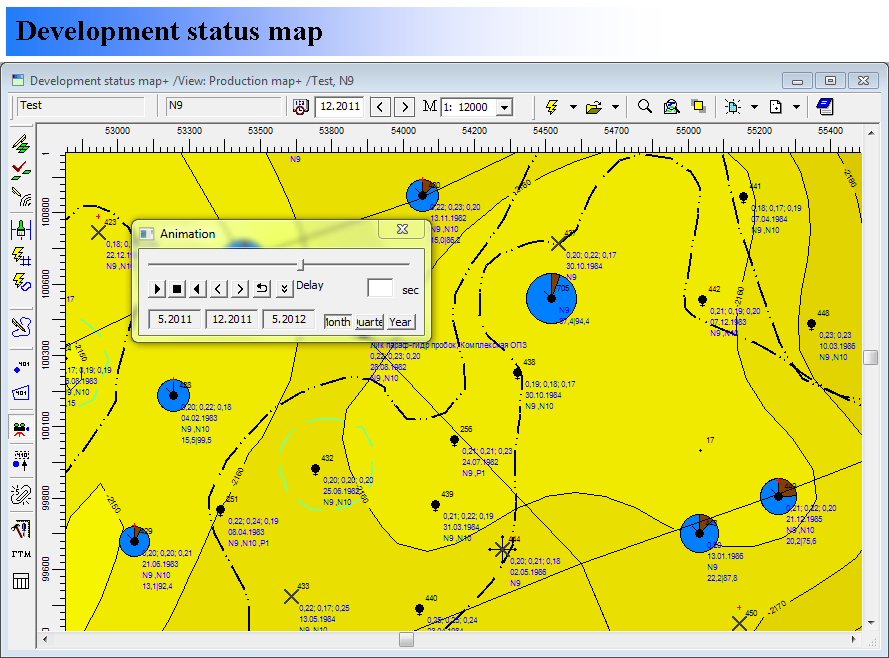Click the open folder toolbar icon

pyautogui.click(x=594, y=107)
